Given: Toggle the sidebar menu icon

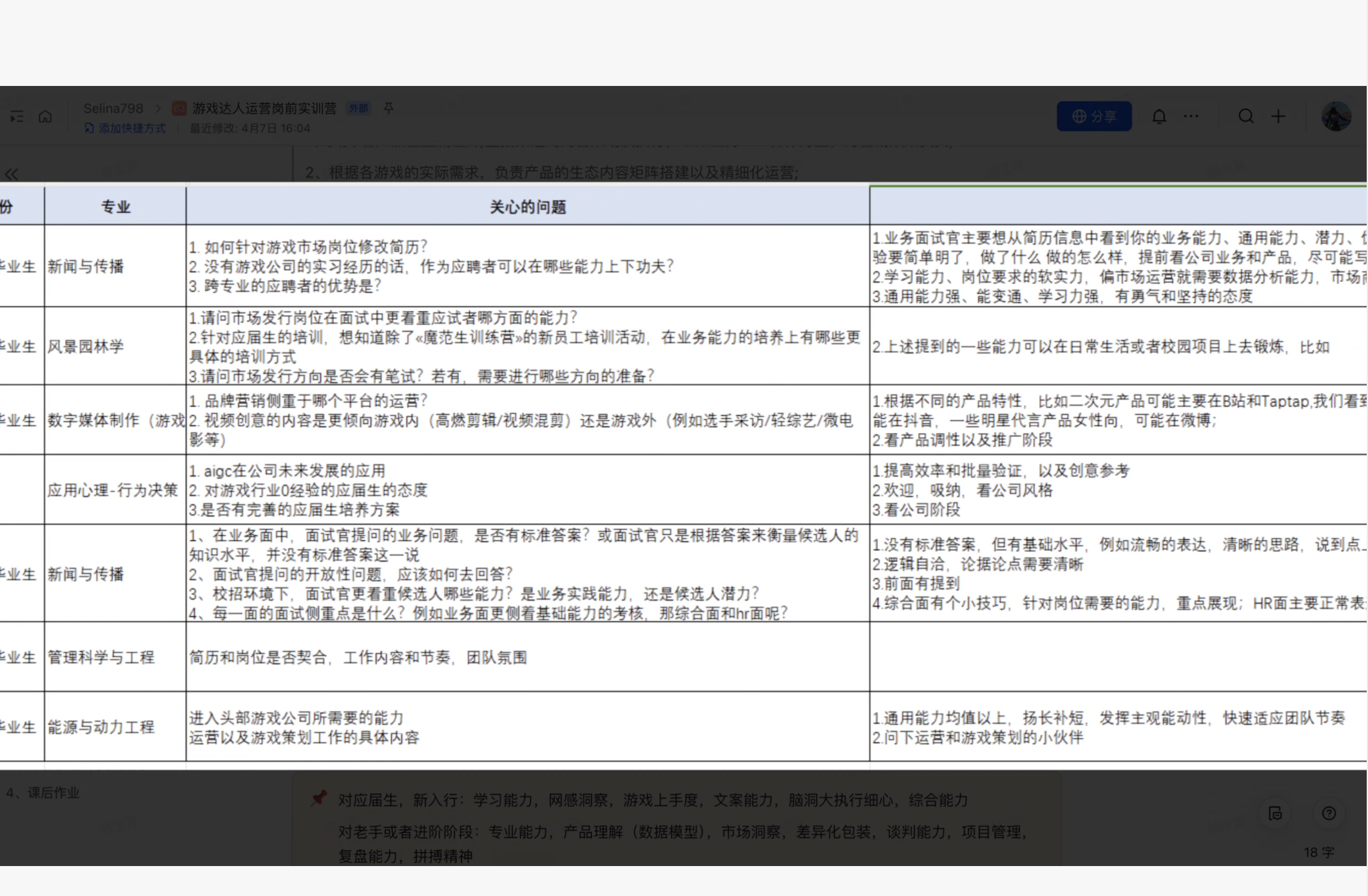Looking at the screenshot, I should (17, 117).
